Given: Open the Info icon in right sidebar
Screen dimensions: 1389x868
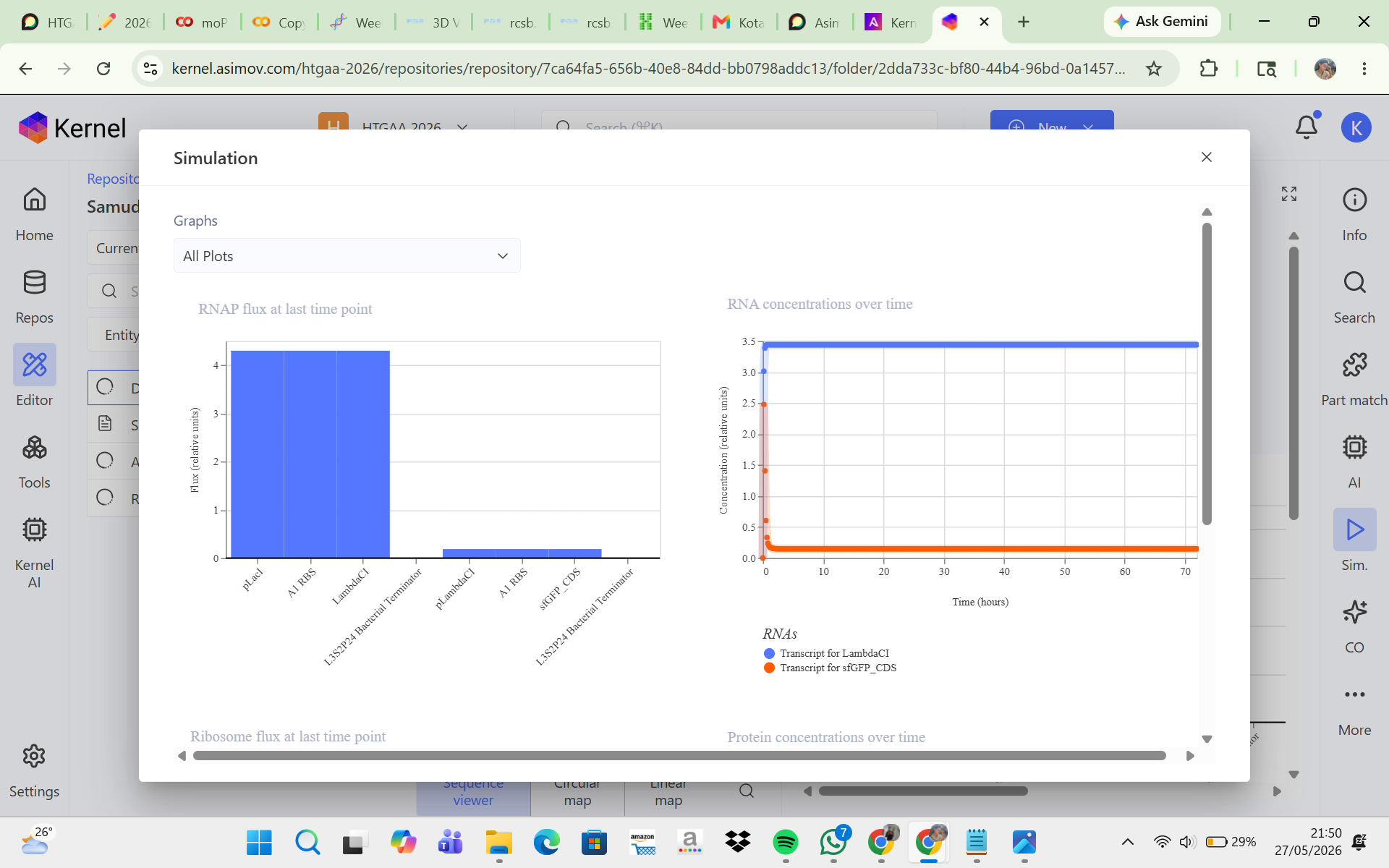Looking at the screenshot, I should [x=1354, y=200].
